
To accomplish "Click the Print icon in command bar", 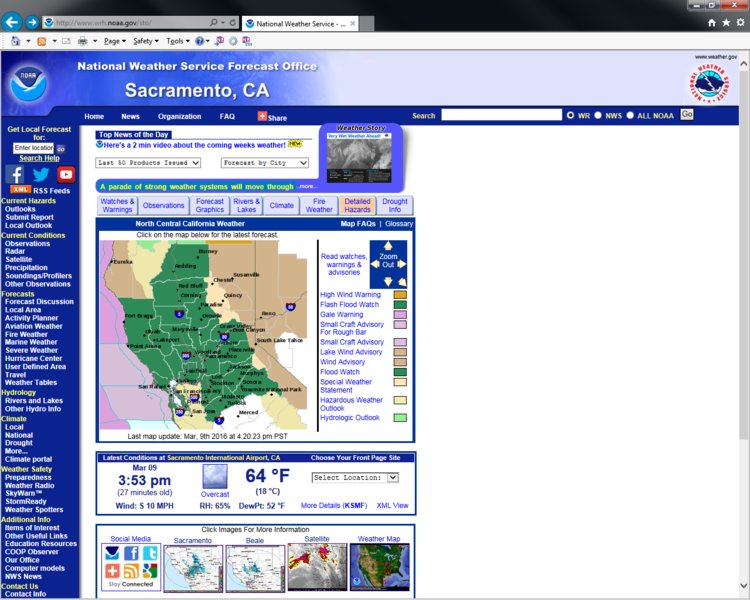I will pos(83,41).
